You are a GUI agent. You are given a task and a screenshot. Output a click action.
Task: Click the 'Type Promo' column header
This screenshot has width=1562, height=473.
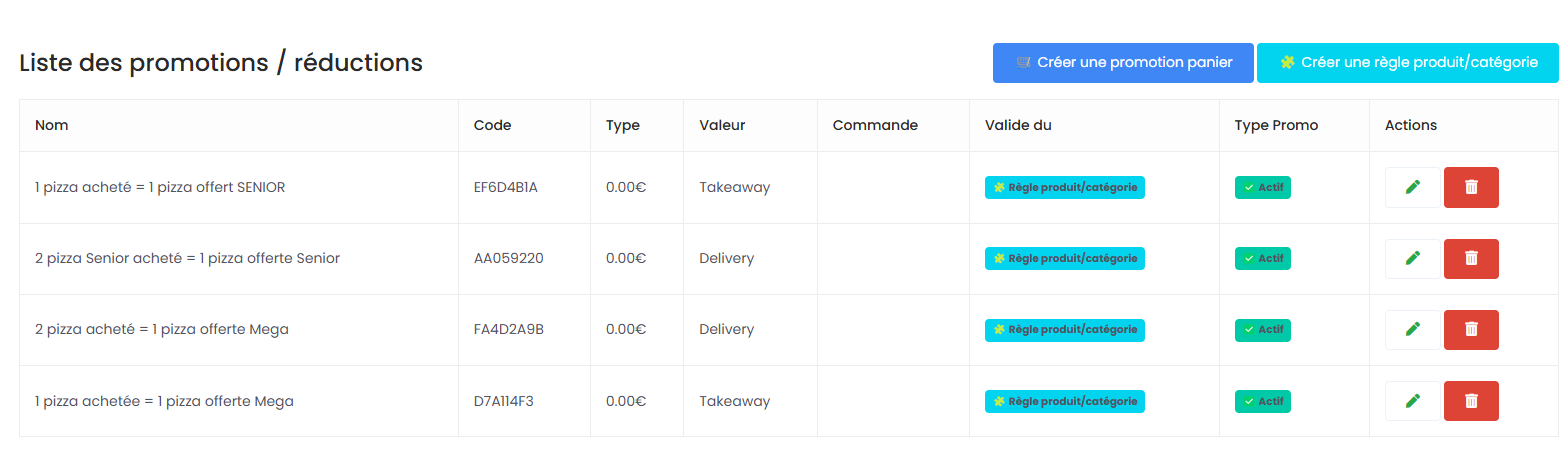1276,125
